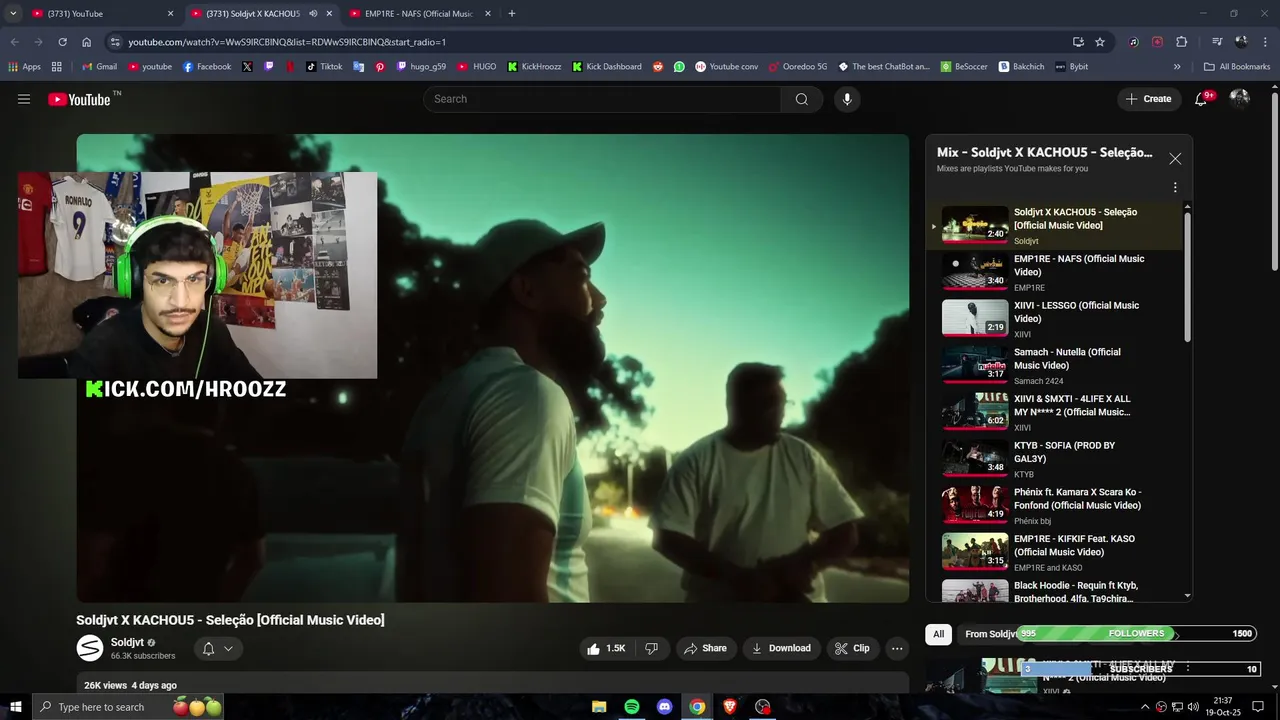Open Brave browser from the taskbar
Screen dimensions: 1280x720
coord(730,707)
